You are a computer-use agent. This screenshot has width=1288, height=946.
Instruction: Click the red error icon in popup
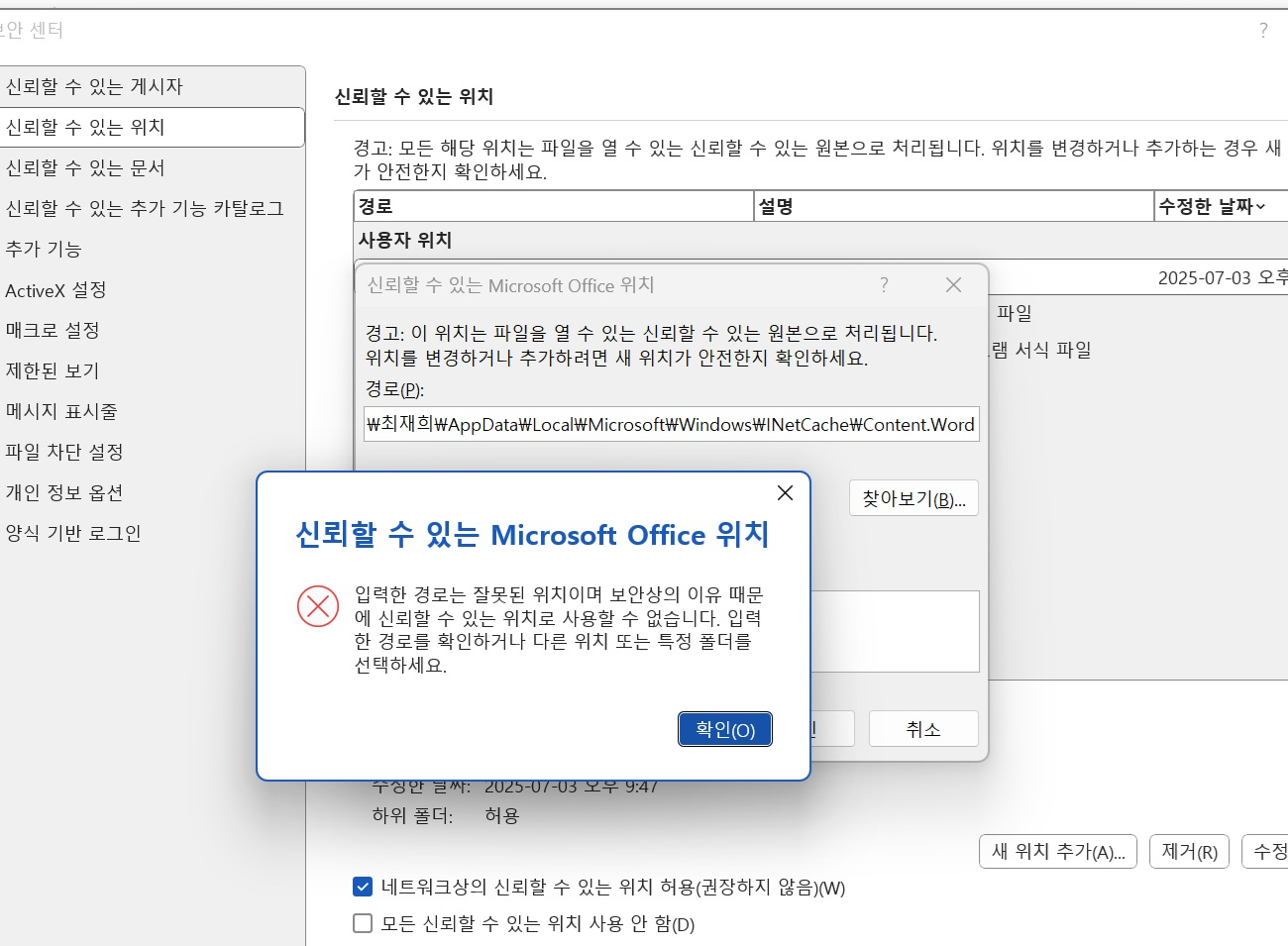(318, 606)
